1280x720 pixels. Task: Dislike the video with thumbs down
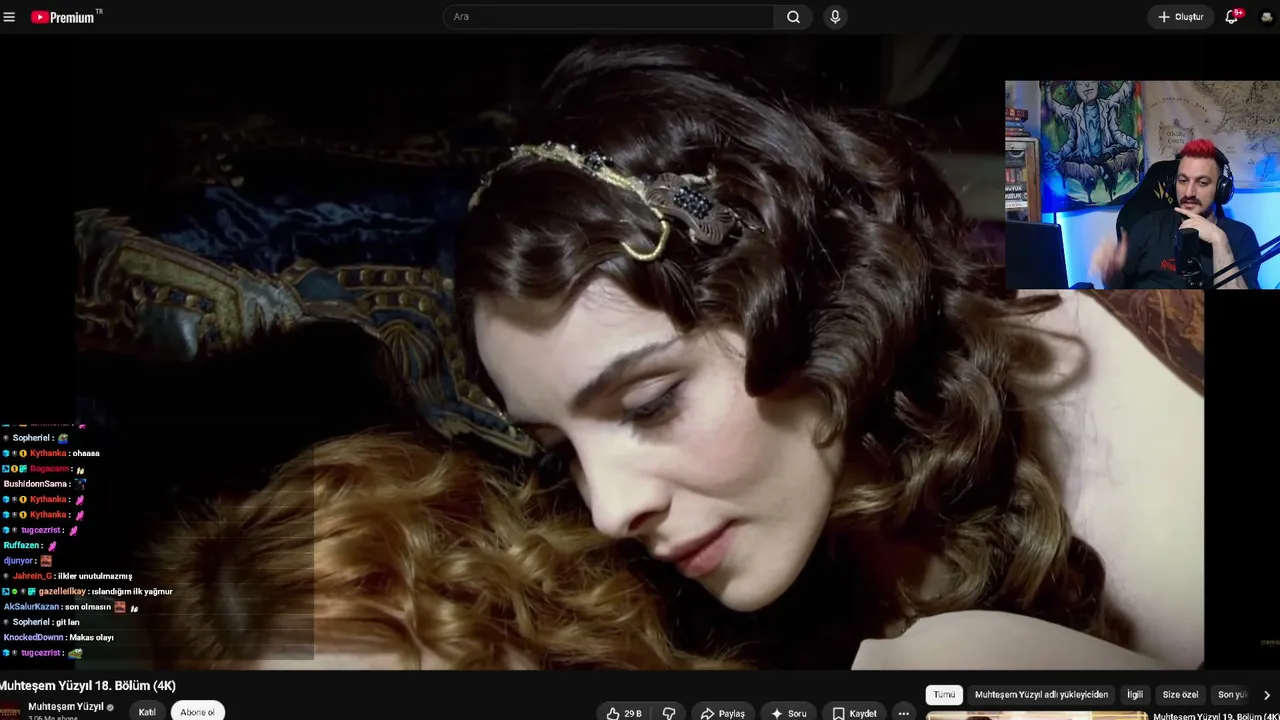coord(669,713)
